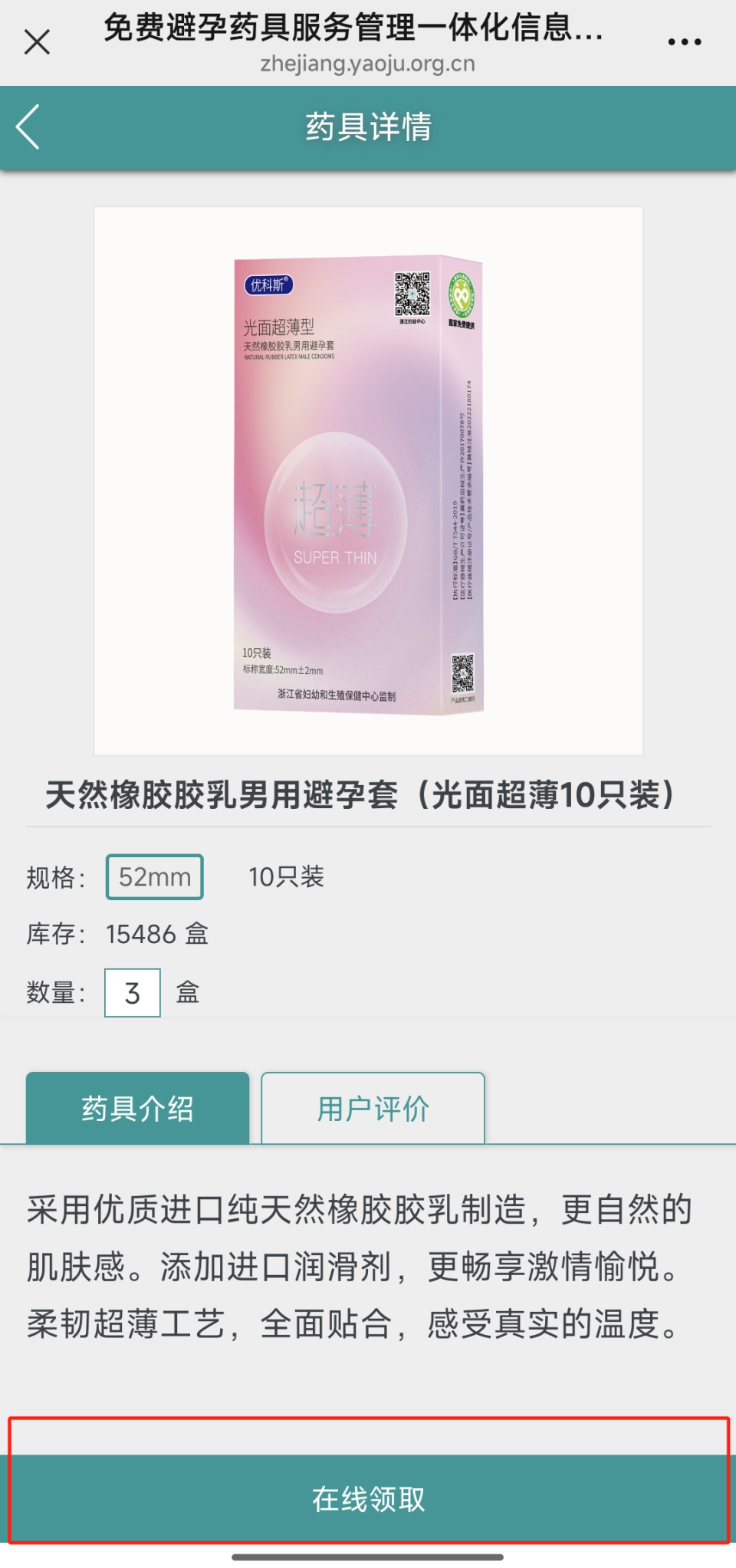
Task: Tap the product name heading
Action: click(x=360, y=794)
